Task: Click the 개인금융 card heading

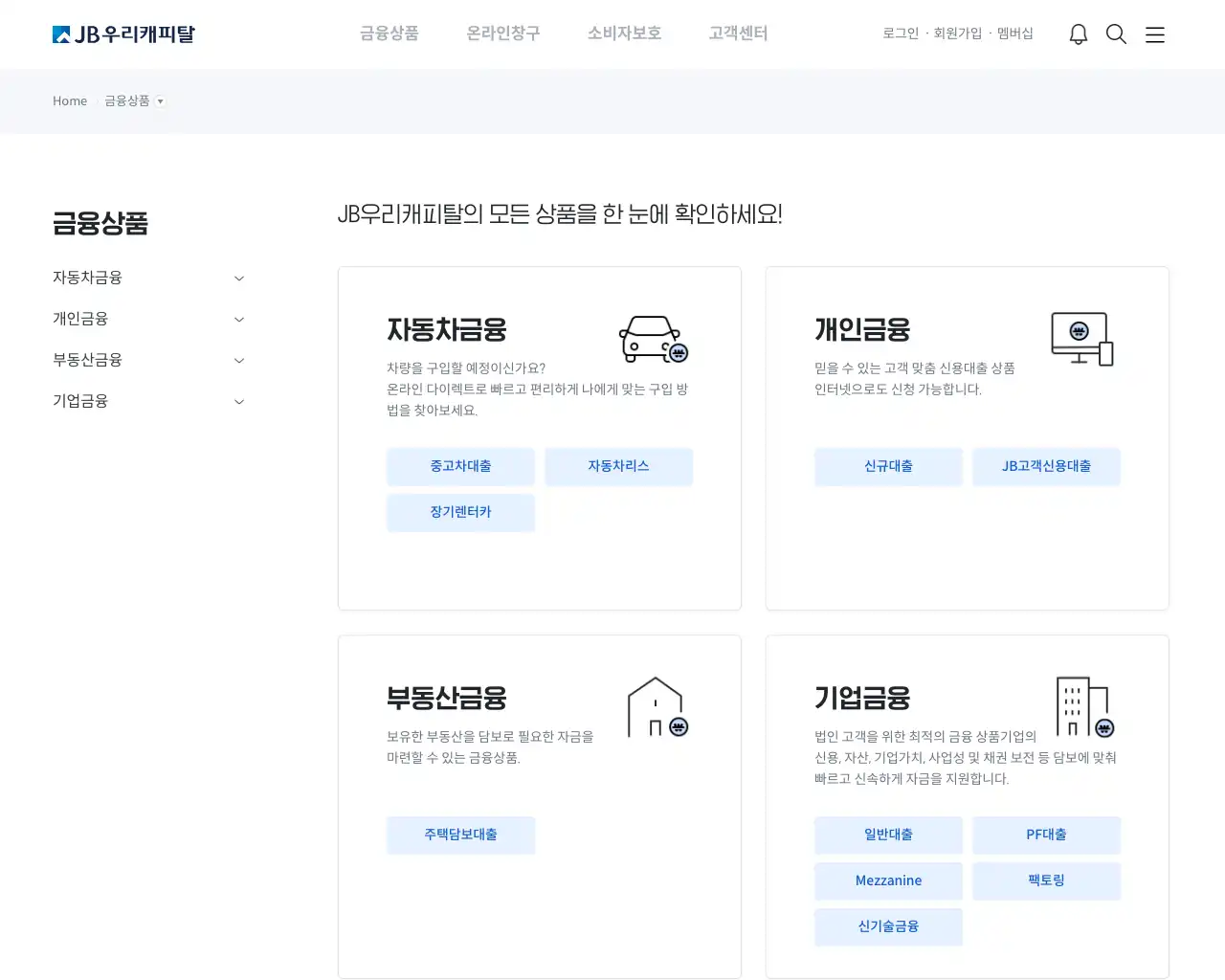Action: point(862,330)
